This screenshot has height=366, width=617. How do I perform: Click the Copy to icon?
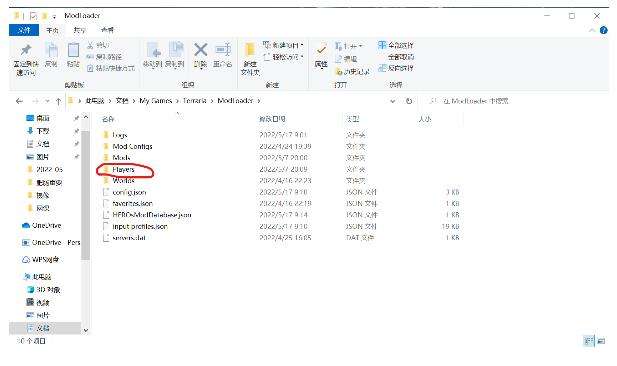point(175,50)
